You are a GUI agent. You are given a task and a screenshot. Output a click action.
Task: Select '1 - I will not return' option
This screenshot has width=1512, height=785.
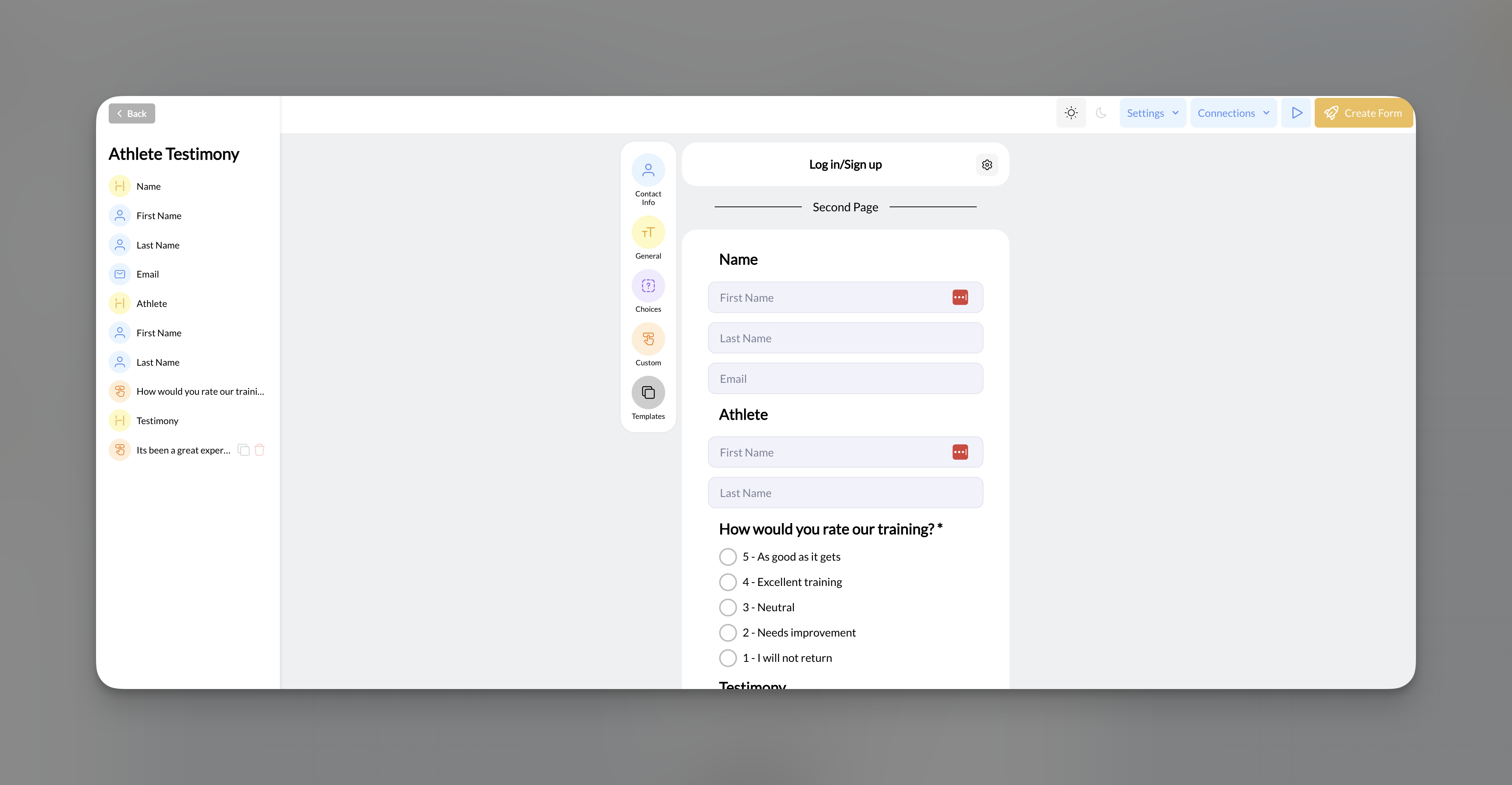(728, 658)
